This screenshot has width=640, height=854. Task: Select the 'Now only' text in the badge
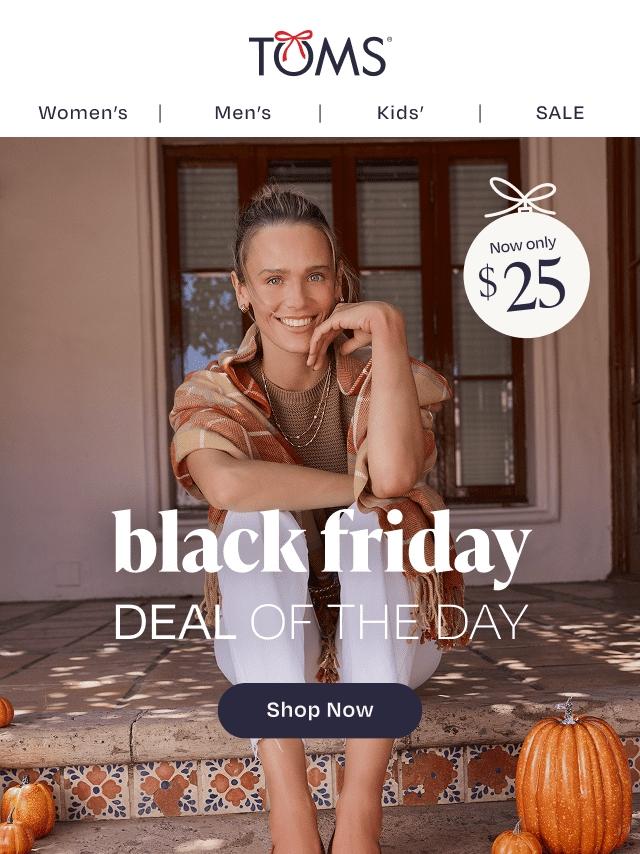point(522,246)
